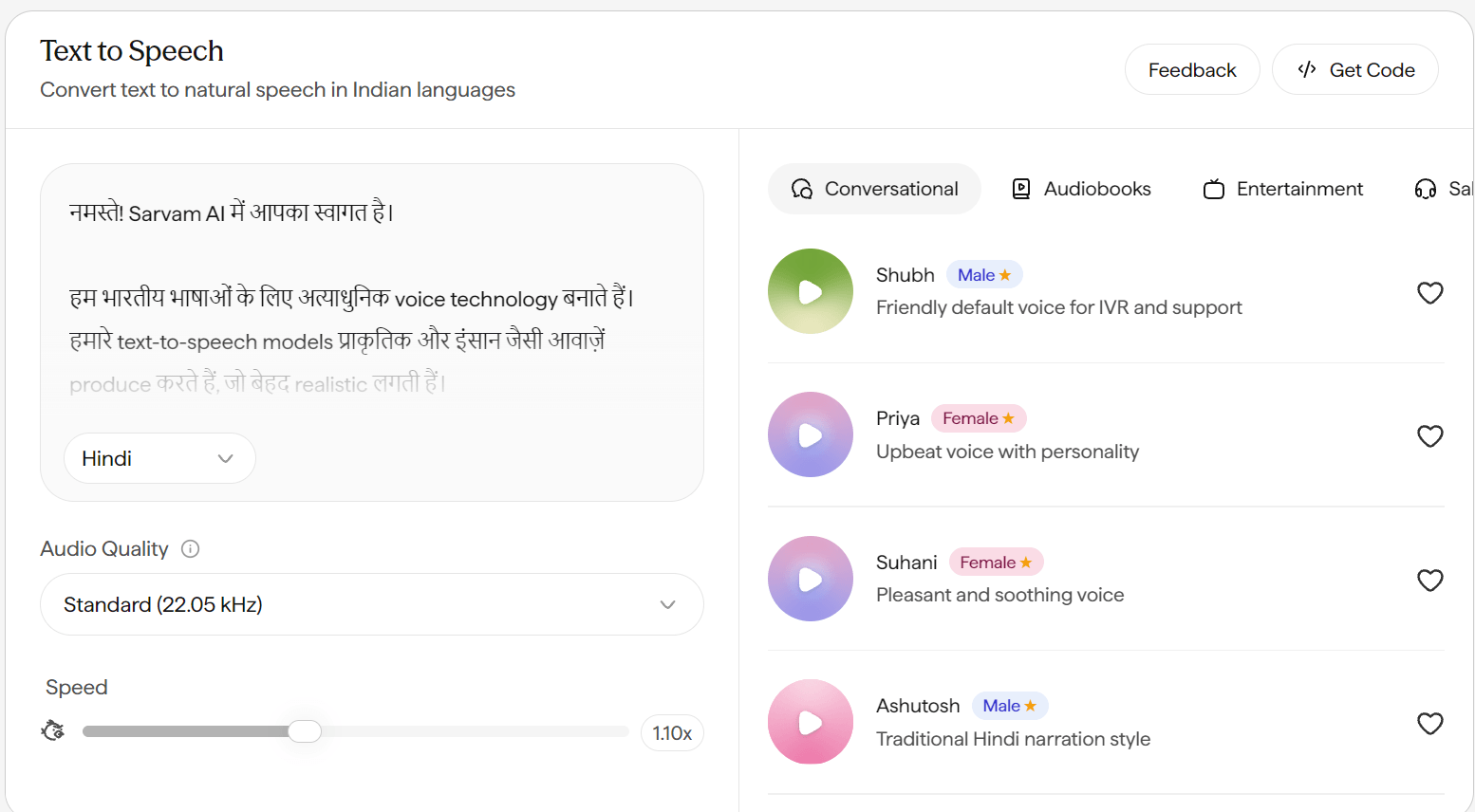This screenshot has height=812, width=1475.
Task: Click the 'Speed' label
Action: tap(77, 687)
